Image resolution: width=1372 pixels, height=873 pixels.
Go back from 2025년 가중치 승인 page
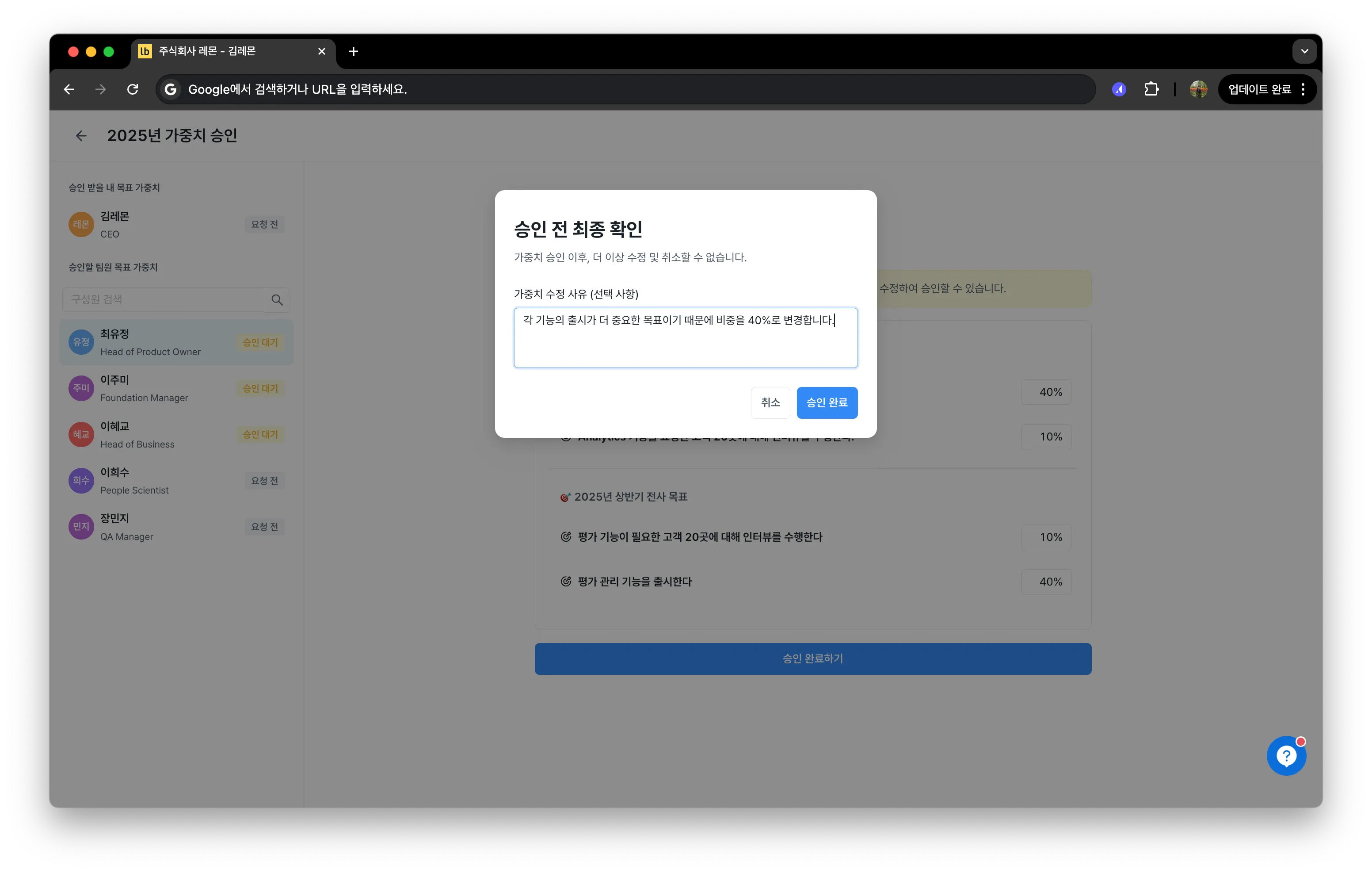point(81,136)
